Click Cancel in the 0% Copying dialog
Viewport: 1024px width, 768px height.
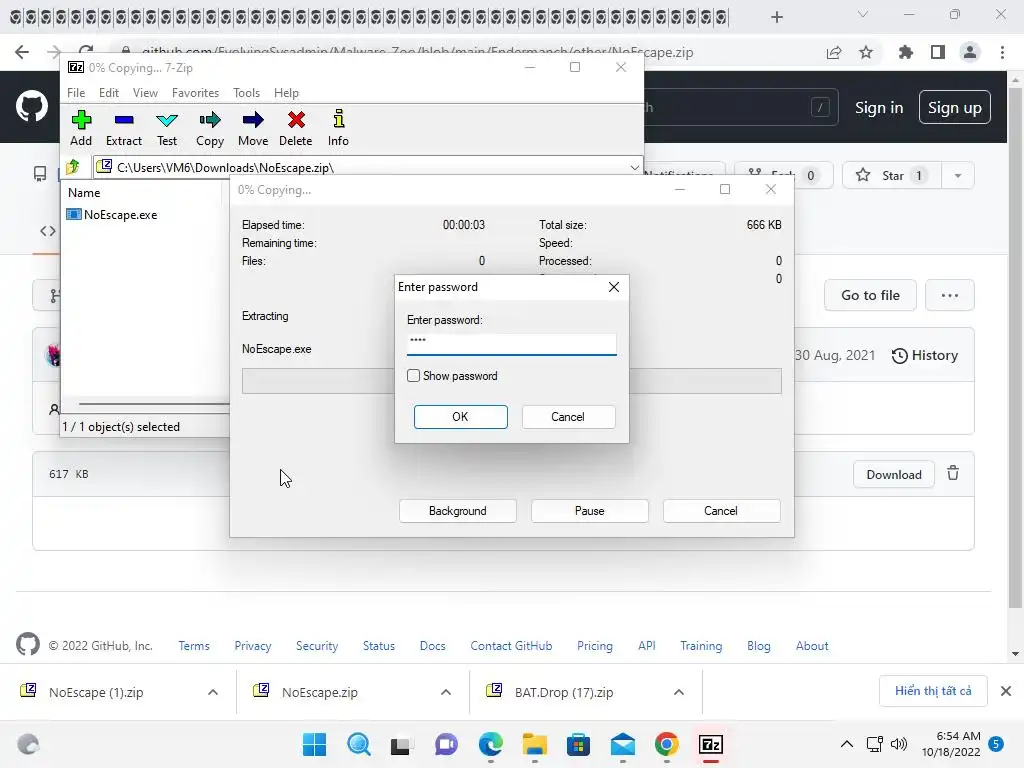(x=721, y=511)
